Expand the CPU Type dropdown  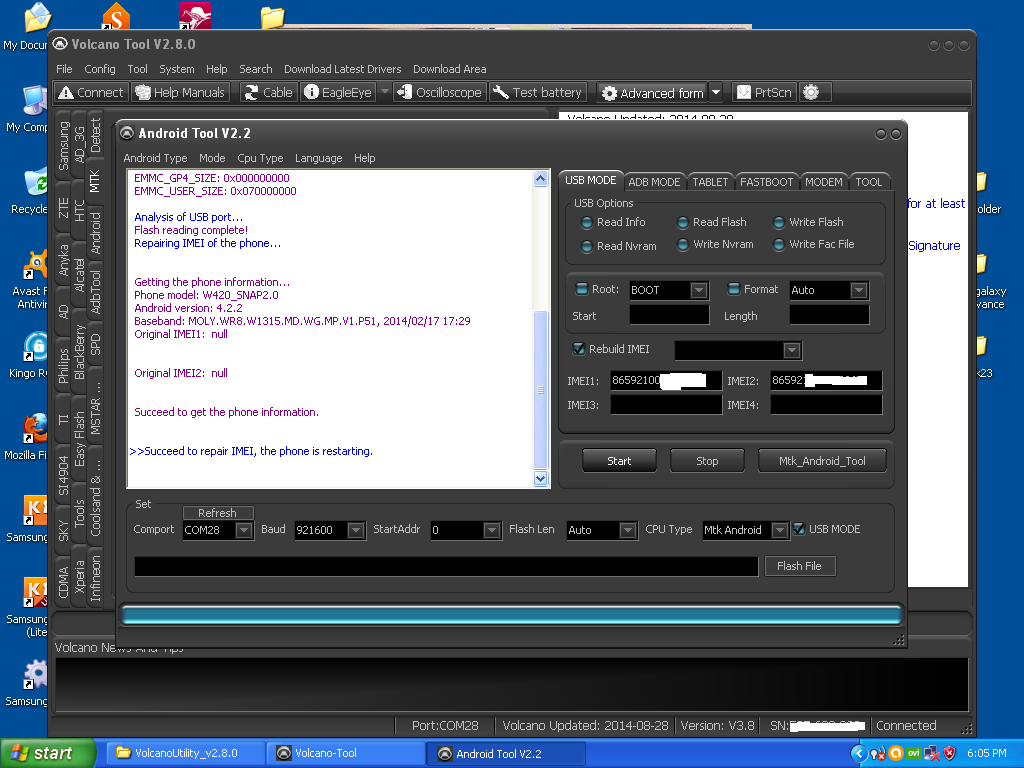(x=779, y=531)
